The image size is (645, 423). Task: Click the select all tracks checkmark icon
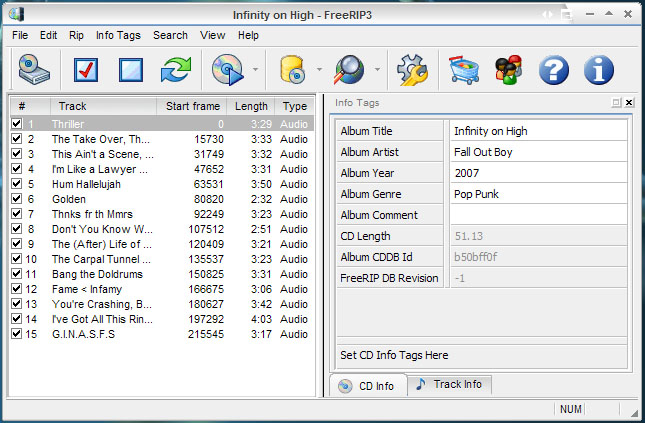86,70
